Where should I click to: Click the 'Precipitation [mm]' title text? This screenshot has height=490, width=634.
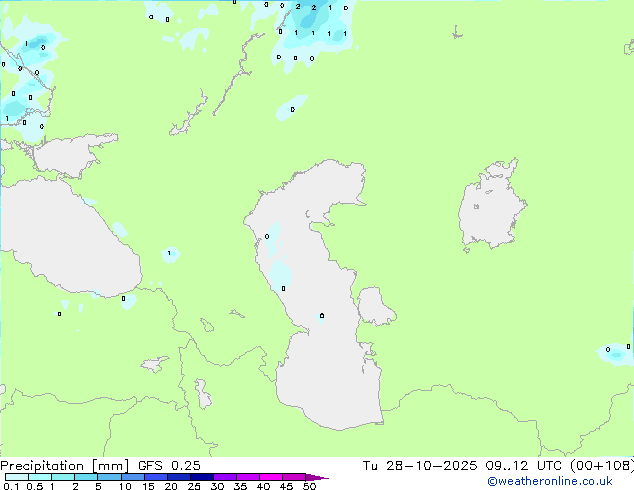(64, 466)
